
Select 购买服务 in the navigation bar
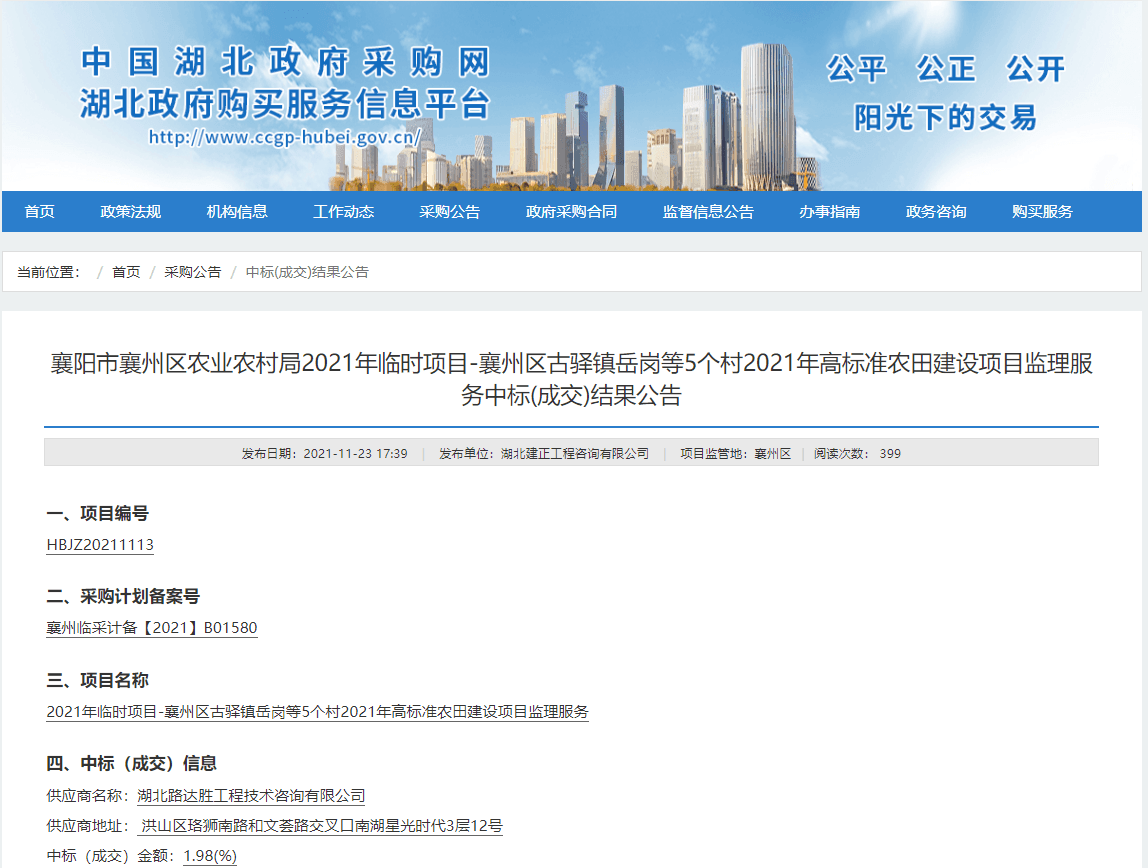(1042, 212)
